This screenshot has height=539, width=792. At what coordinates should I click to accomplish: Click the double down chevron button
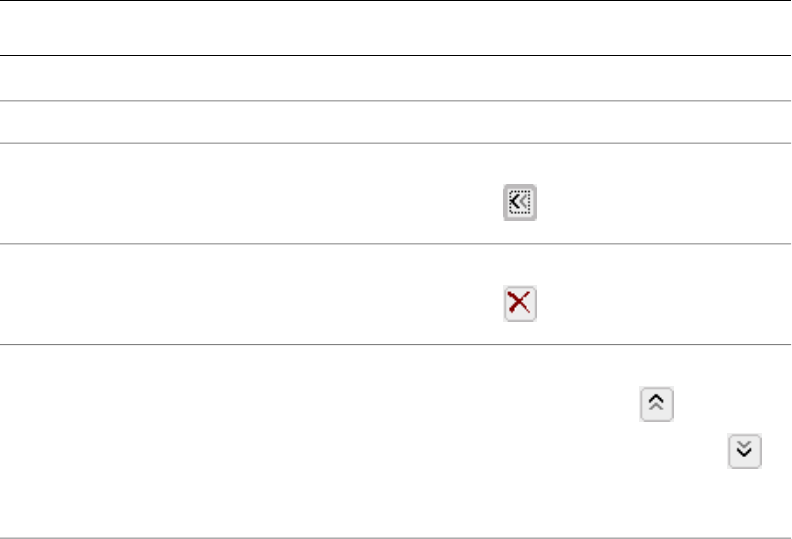point(744,449)
